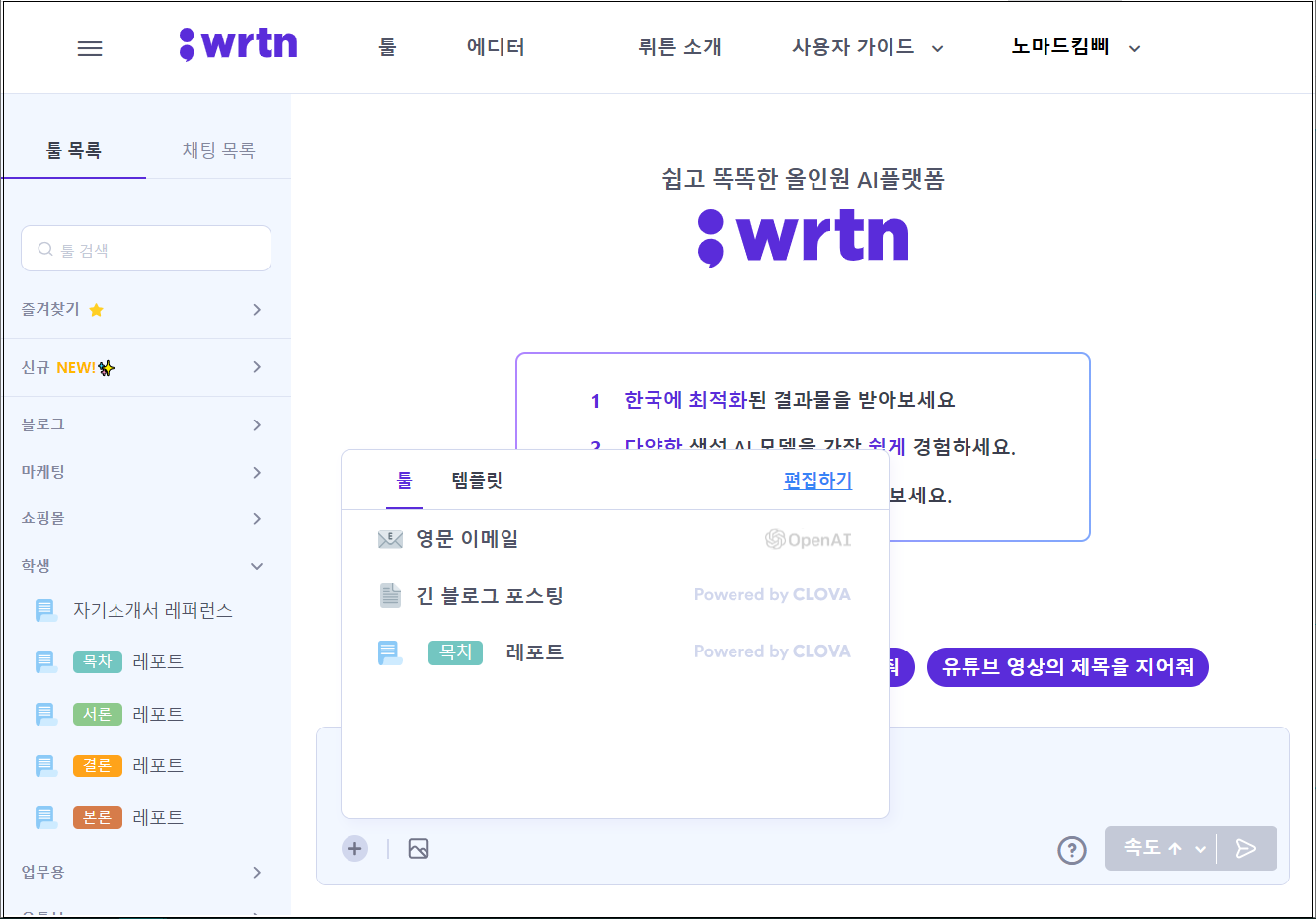Click the 편집하기 link
The image size is (1316, 919).
[817, 481]
